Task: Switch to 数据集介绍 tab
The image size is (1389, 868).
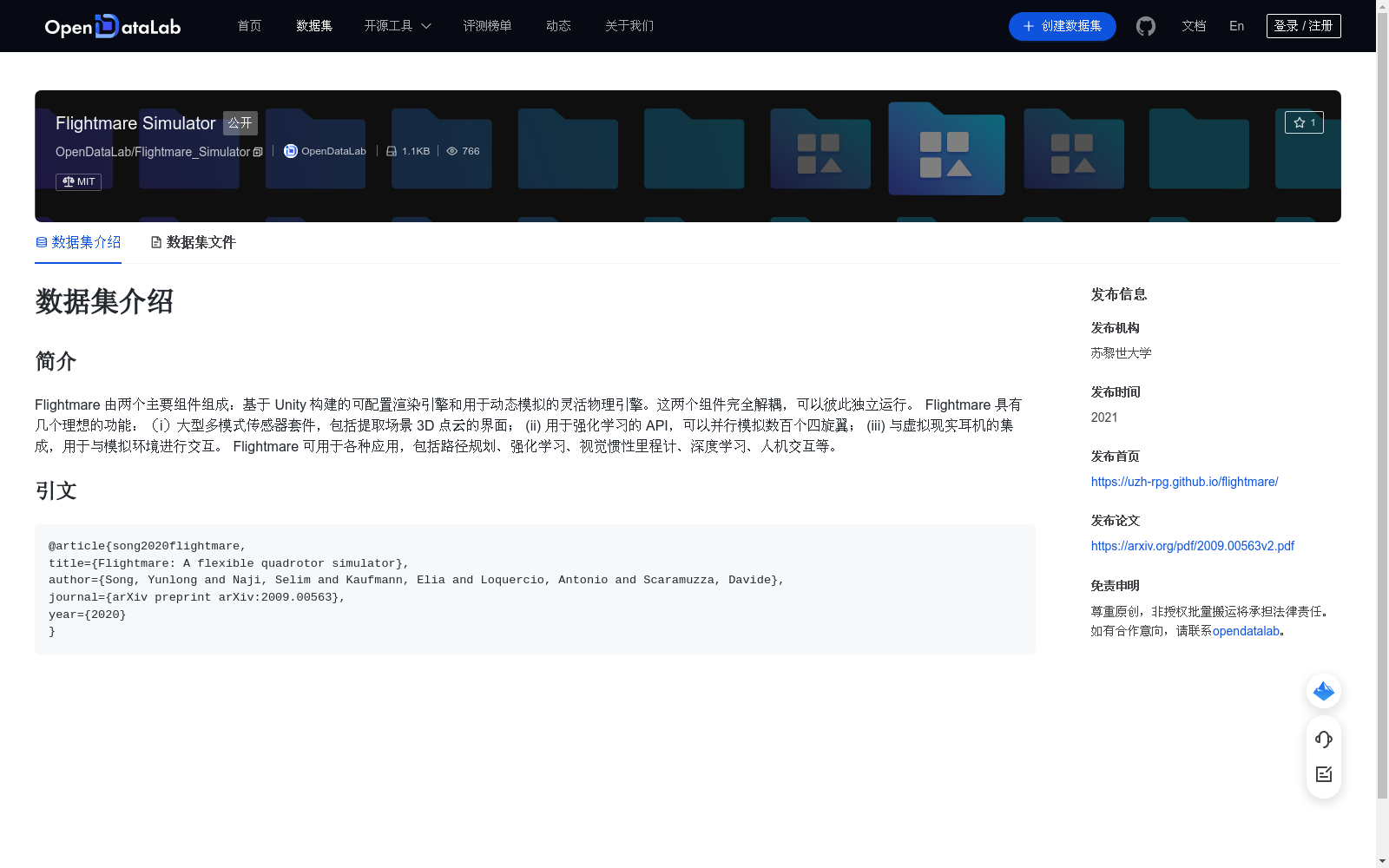Action: click(78, 242)
